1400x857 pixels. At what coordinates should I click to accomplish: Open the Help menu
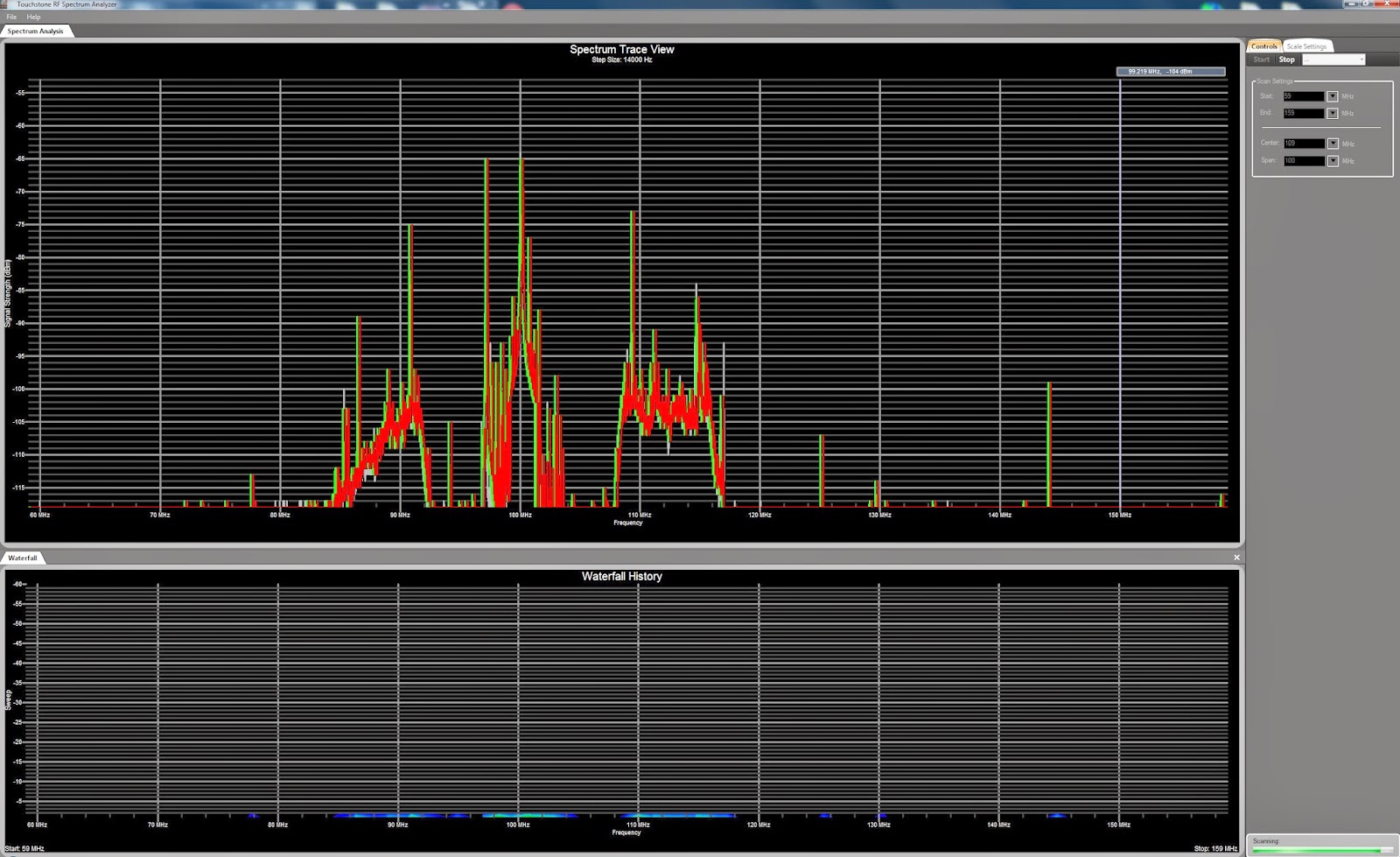[33, 16]
